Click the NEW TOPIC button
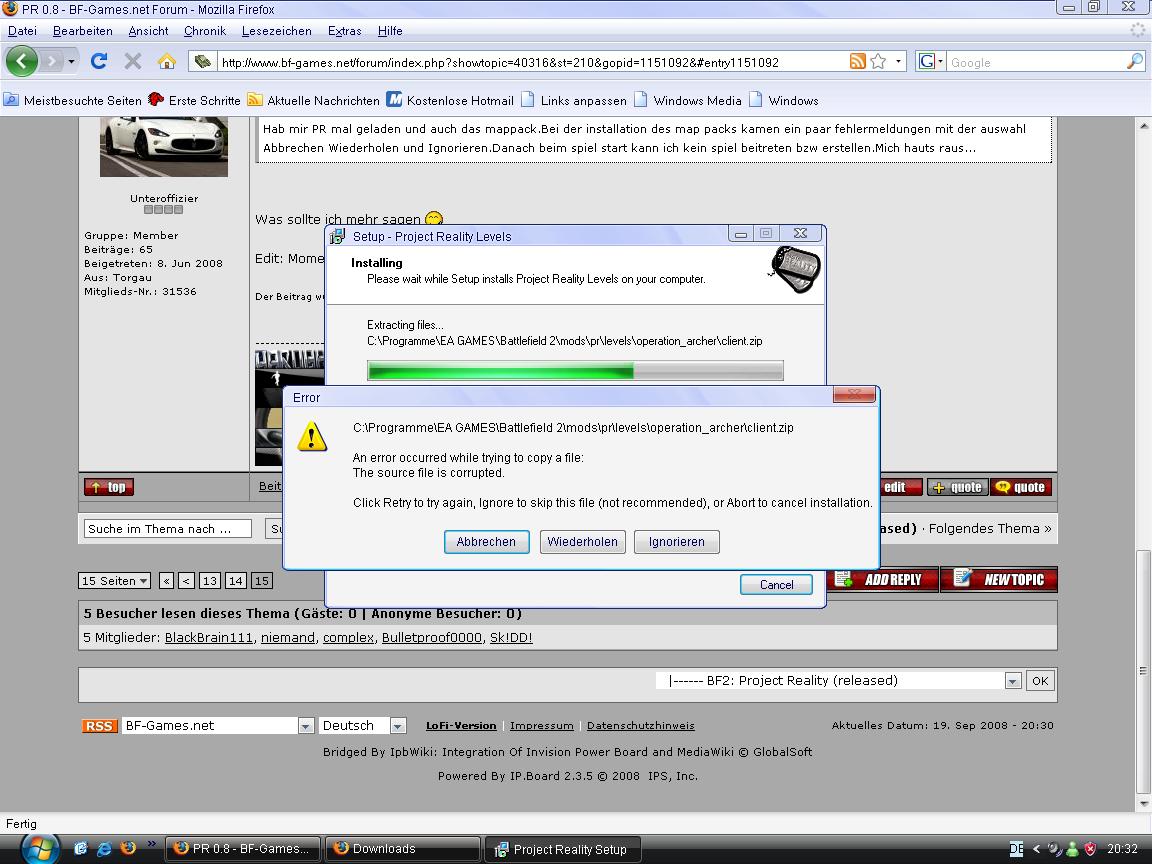The height and width of the screenshot is (864, 1152). 999,579
